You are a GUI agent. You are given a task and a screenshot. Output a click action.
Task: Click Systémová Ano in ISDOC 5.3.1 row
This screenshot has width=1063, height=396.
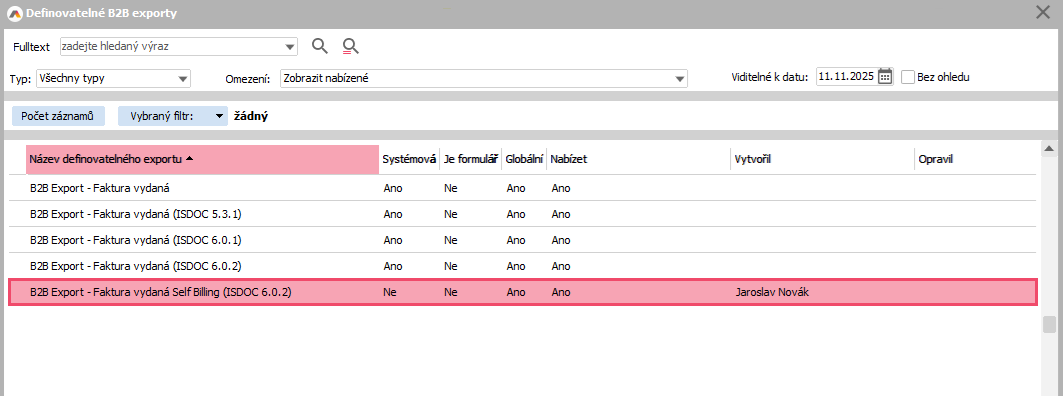click(393, 214)
